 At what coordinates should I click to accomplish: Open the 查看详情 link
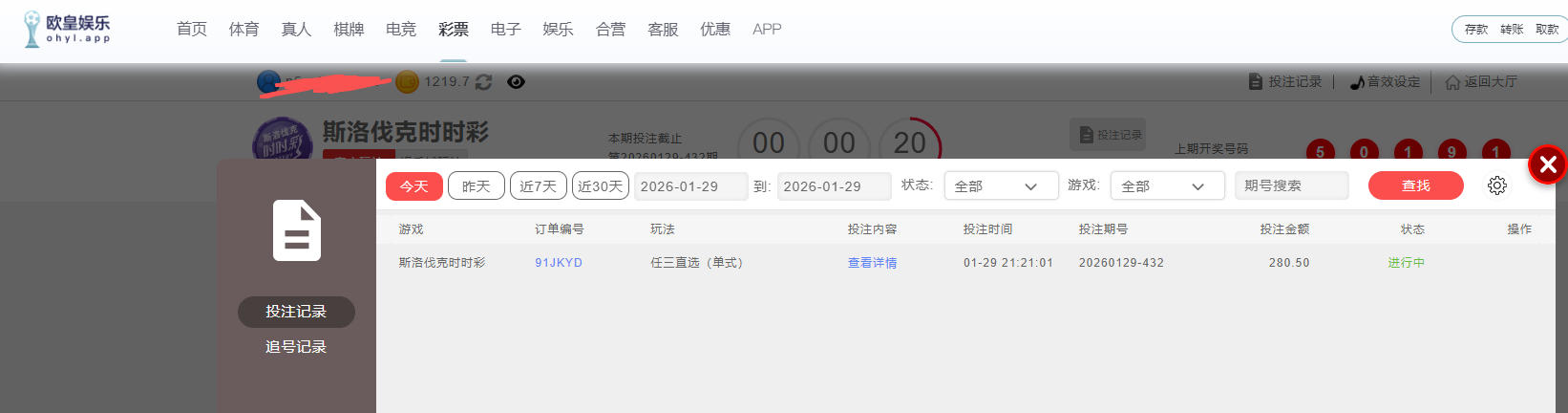coord(872,263)
